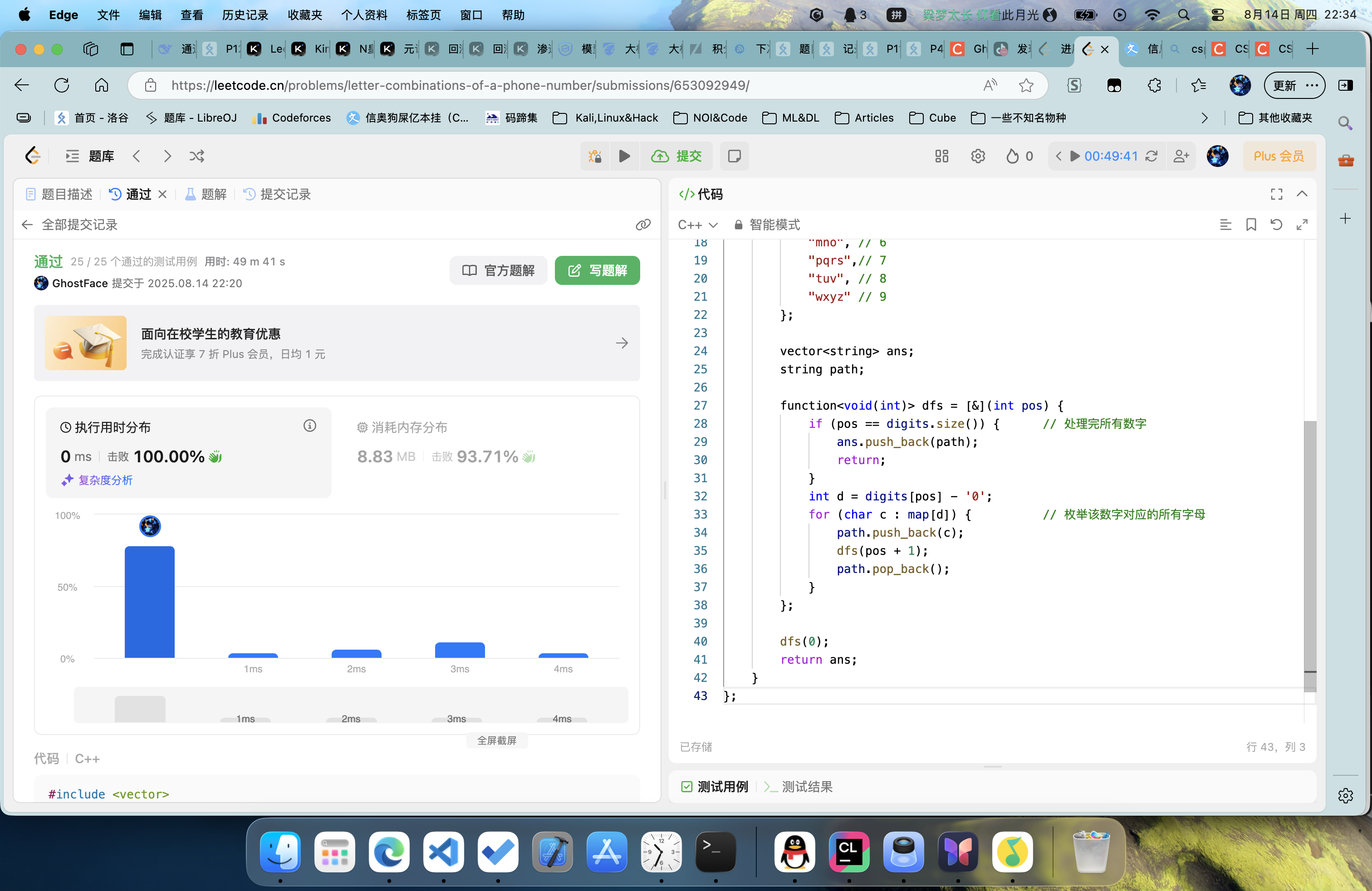Collapse the code panel chevron
Viewport: 1372px width, 891px height.
[x=1302, y=194]
